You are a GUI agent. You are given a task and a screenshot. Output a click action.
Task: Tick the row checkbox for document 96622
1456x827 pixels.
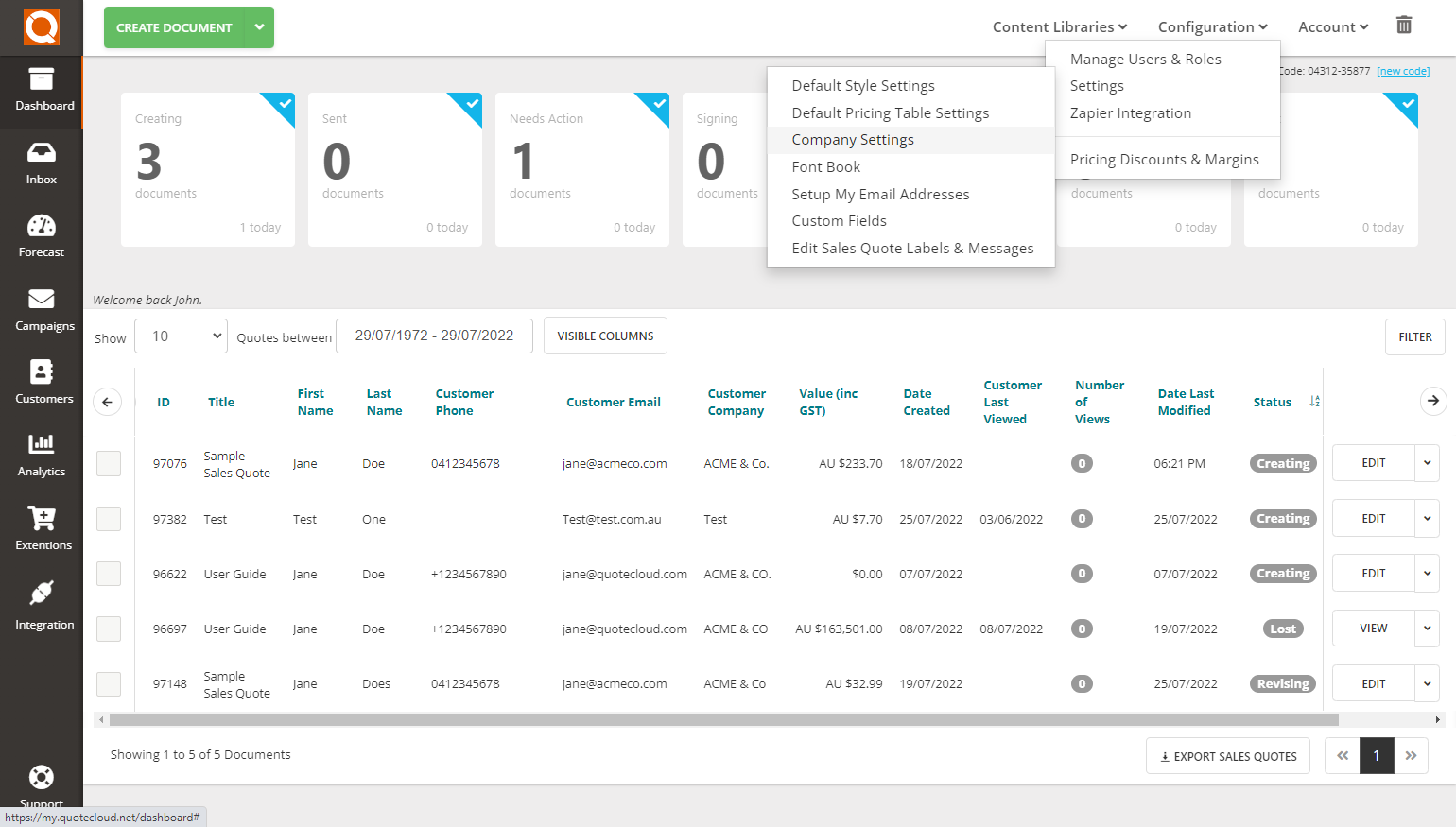pyautogui.click(x=108, y=573)
